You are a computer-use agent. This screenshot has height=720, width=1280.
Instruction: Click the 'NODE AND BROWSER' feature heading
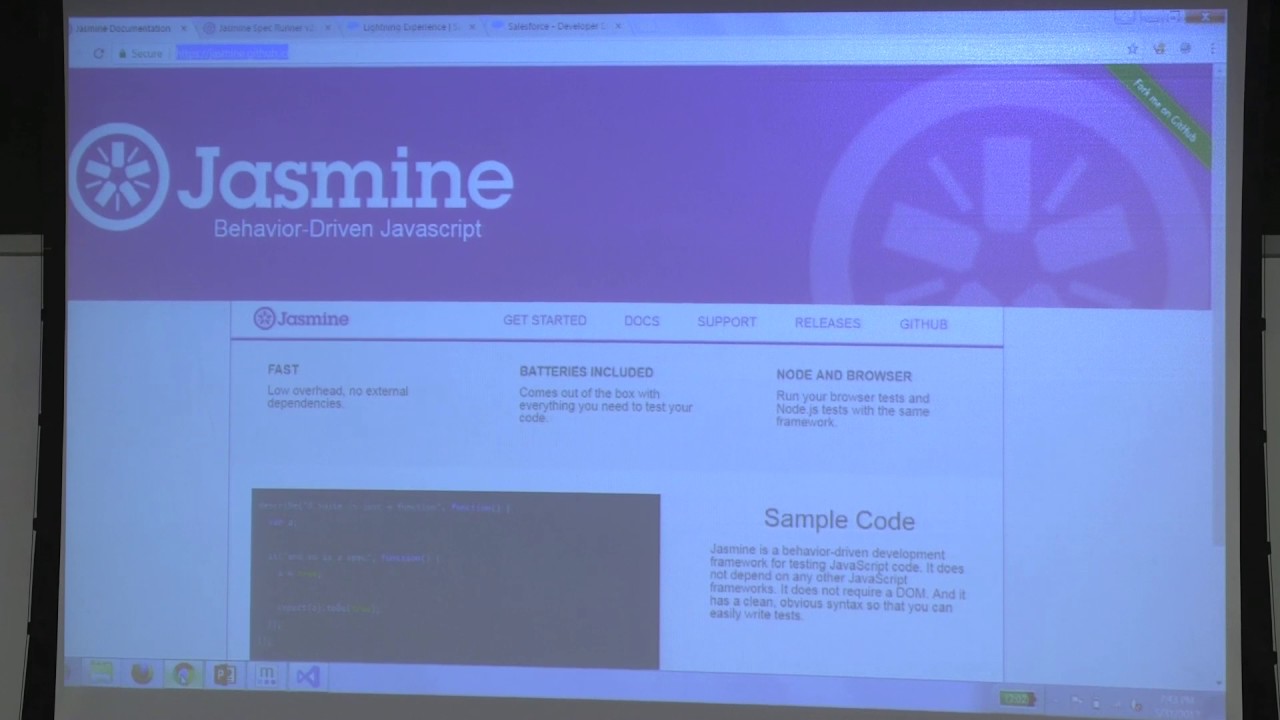click(x=844, y=376)
